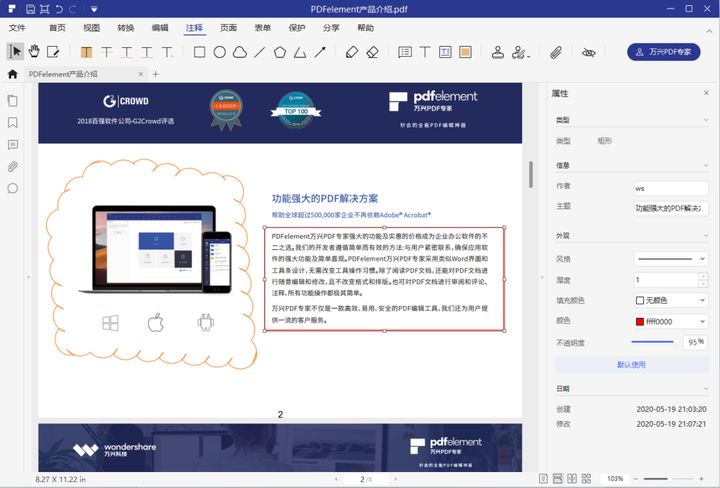This screenshot has width=720, height=488.
Task: Open the search sidebar panel
Action: tap(13, 188)
